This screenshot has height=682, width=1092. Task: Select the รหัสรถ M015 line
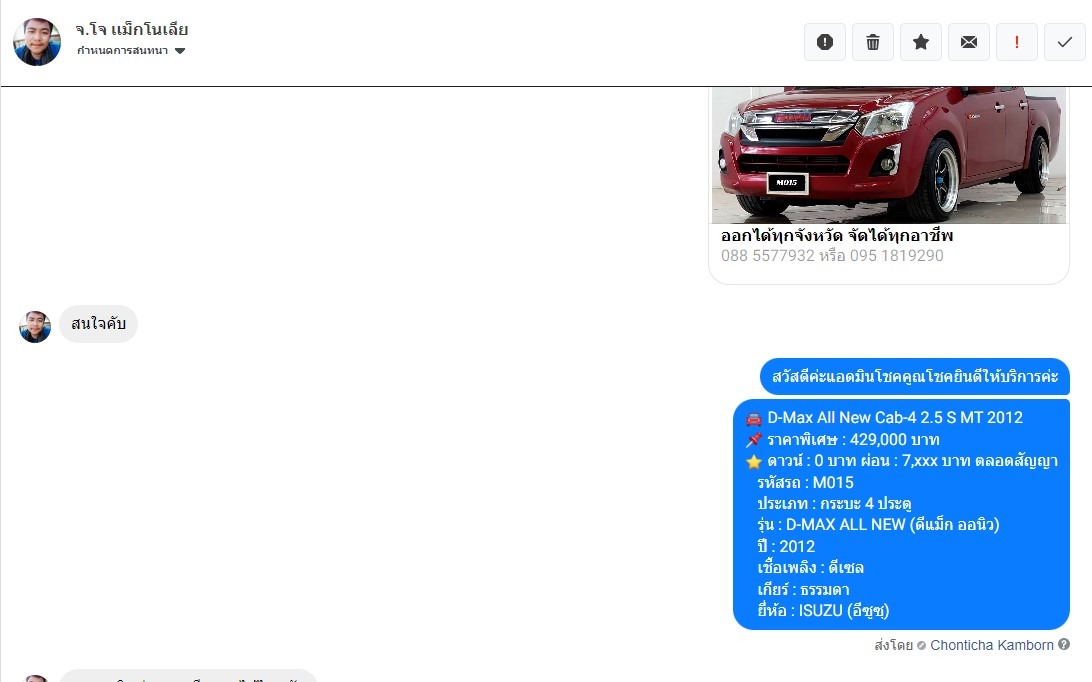805,483
